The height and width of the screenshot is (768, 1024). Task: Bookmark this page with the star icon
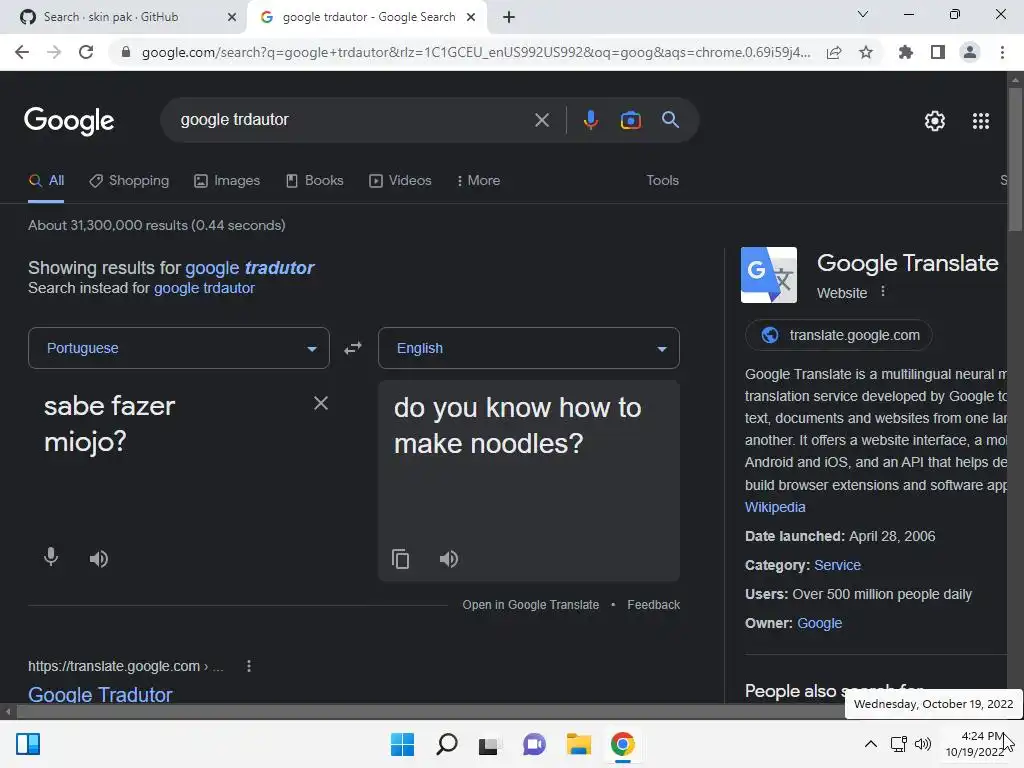click(866, 52)
